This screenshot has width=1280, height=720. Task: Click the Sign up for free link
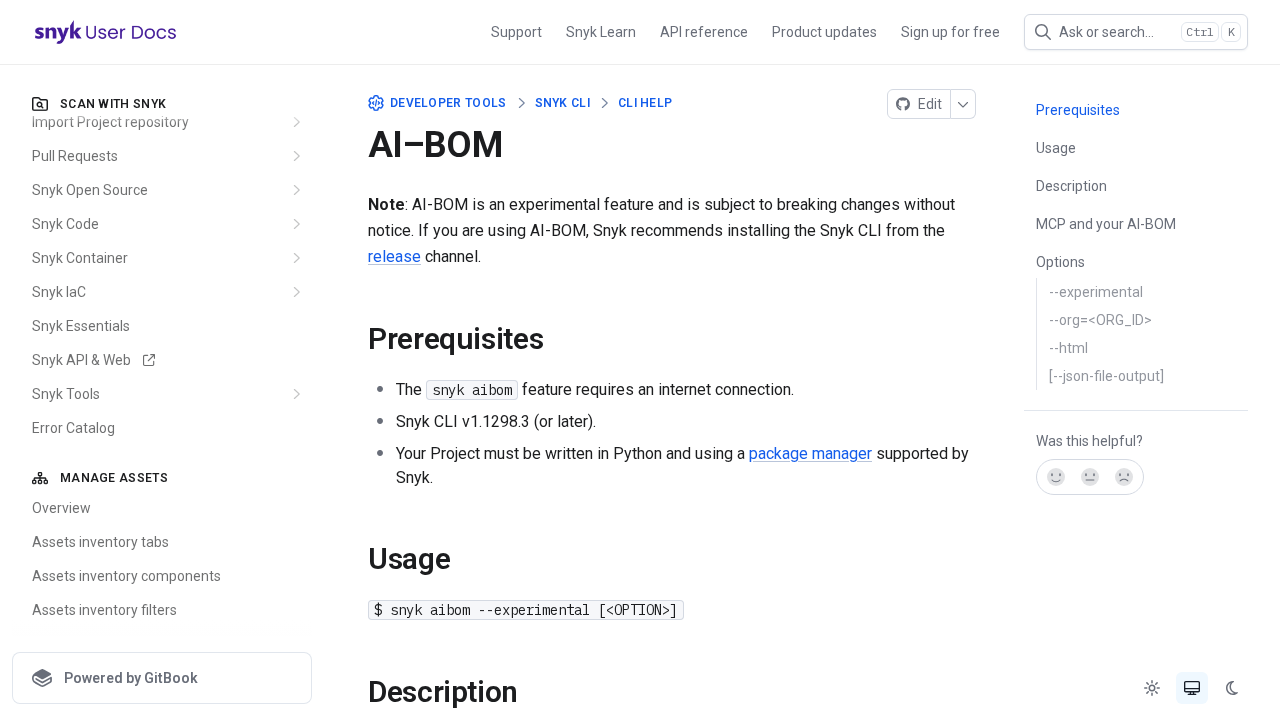click(x=949, y=31)
